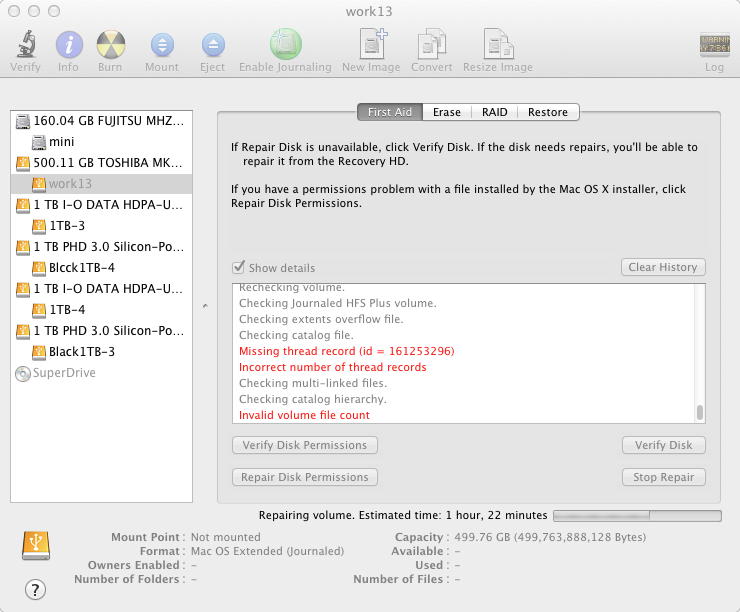Click the Burn toolbar icon
The width and height of the screenshot is (740, 612).
(111, 44)
